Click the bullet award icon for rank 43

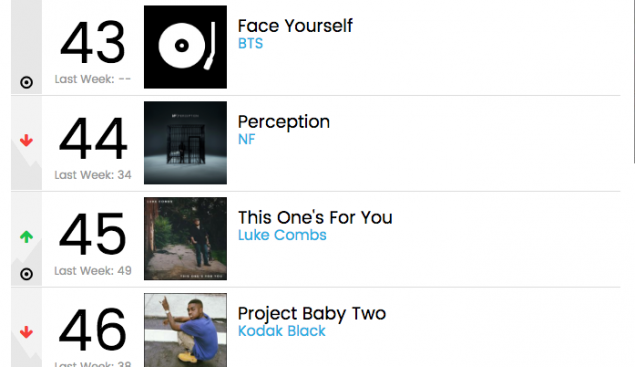pos(26,83)
